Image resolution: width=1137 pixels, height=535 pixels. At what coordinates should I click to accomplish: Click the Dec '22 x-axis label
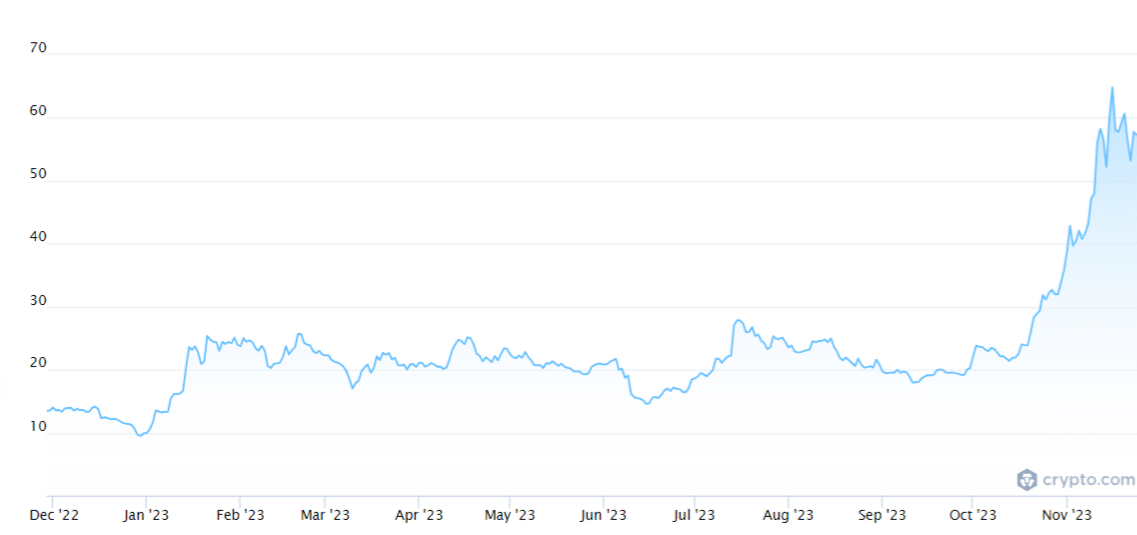[x=53, y=515]
